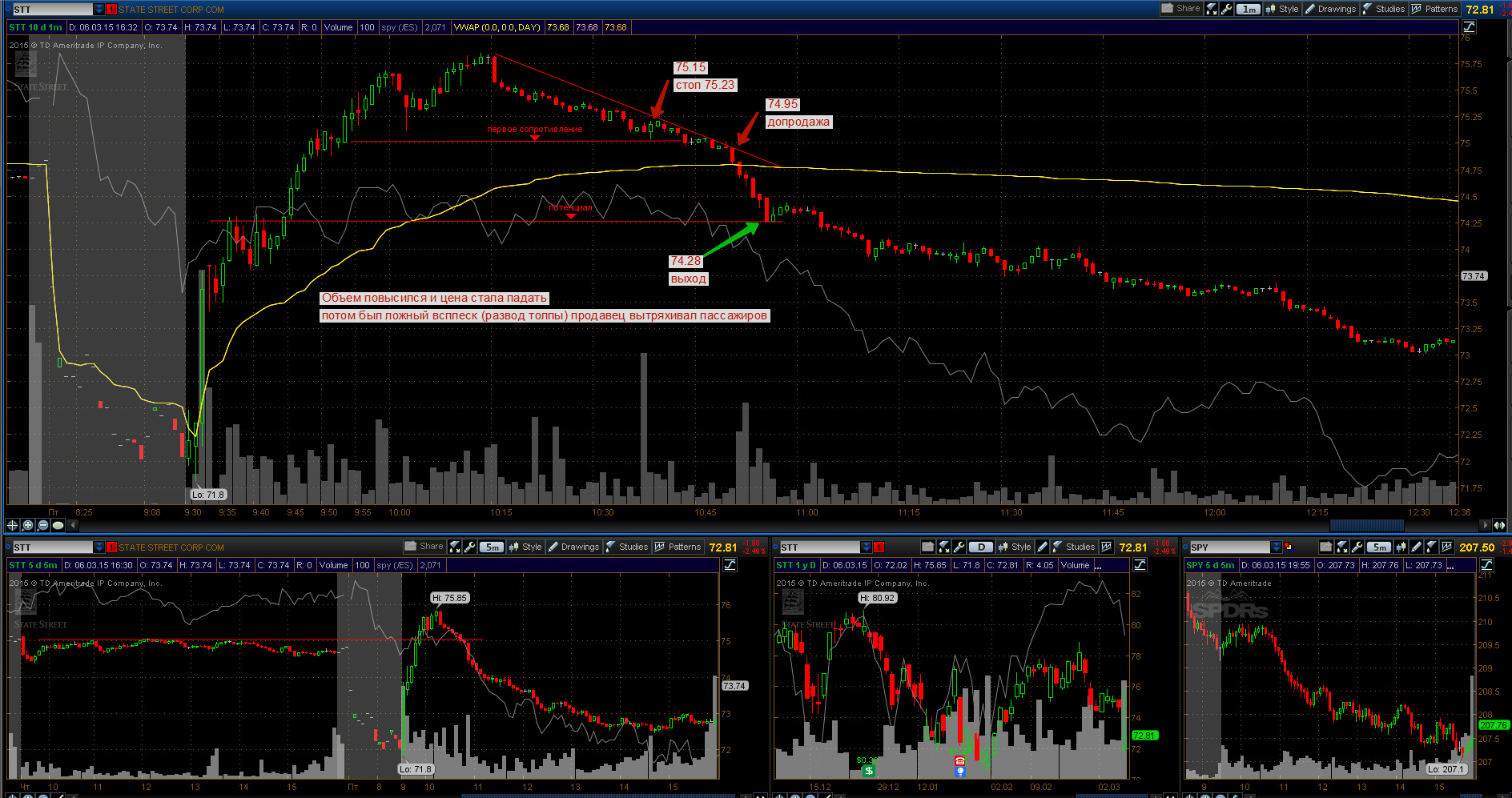The width and height of the screenshot is (1512, 798).
Task: Change the 1m timeframe button in top chart
Action: pos(1249,9)
